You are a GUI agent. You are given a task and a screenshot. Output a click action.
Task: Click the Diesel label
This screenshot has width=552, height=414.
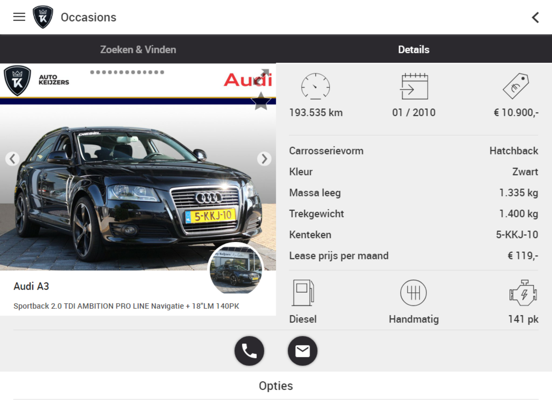(303, 319)
